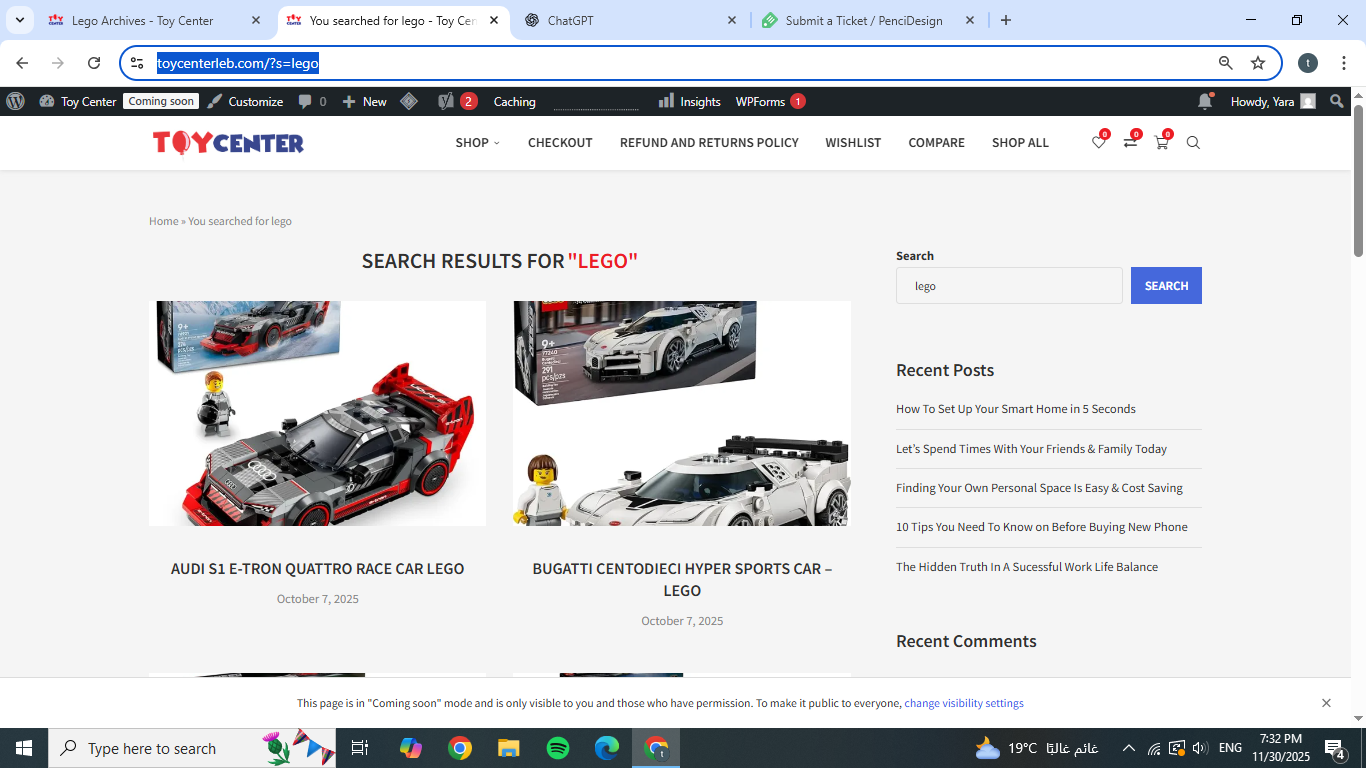Click the admin bar notifications bell

coord(1205,101)
